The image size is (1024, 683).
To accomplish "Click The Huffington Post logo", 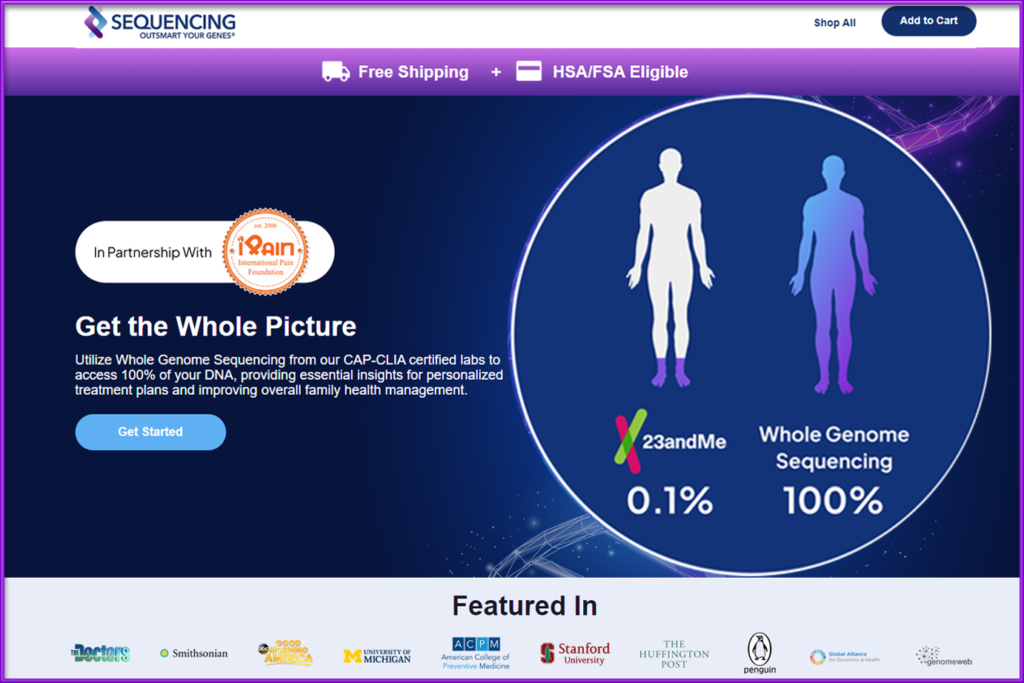I will pyautogui.click(x=673, y=651).
